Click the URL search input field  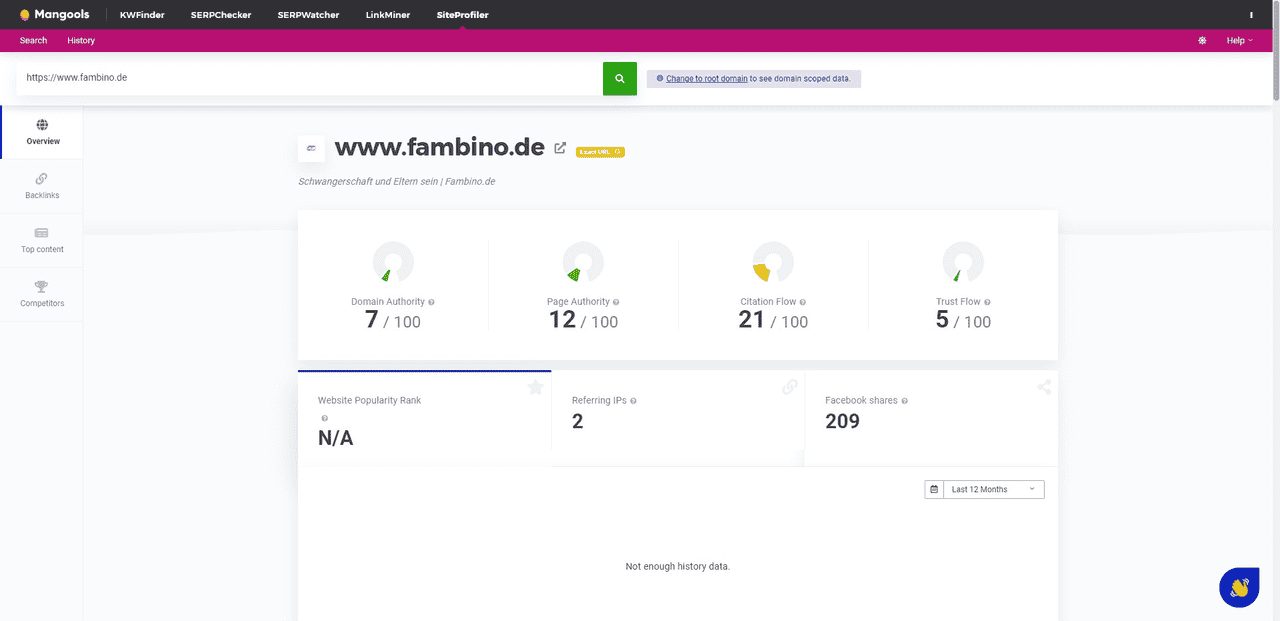pos(310,78)
